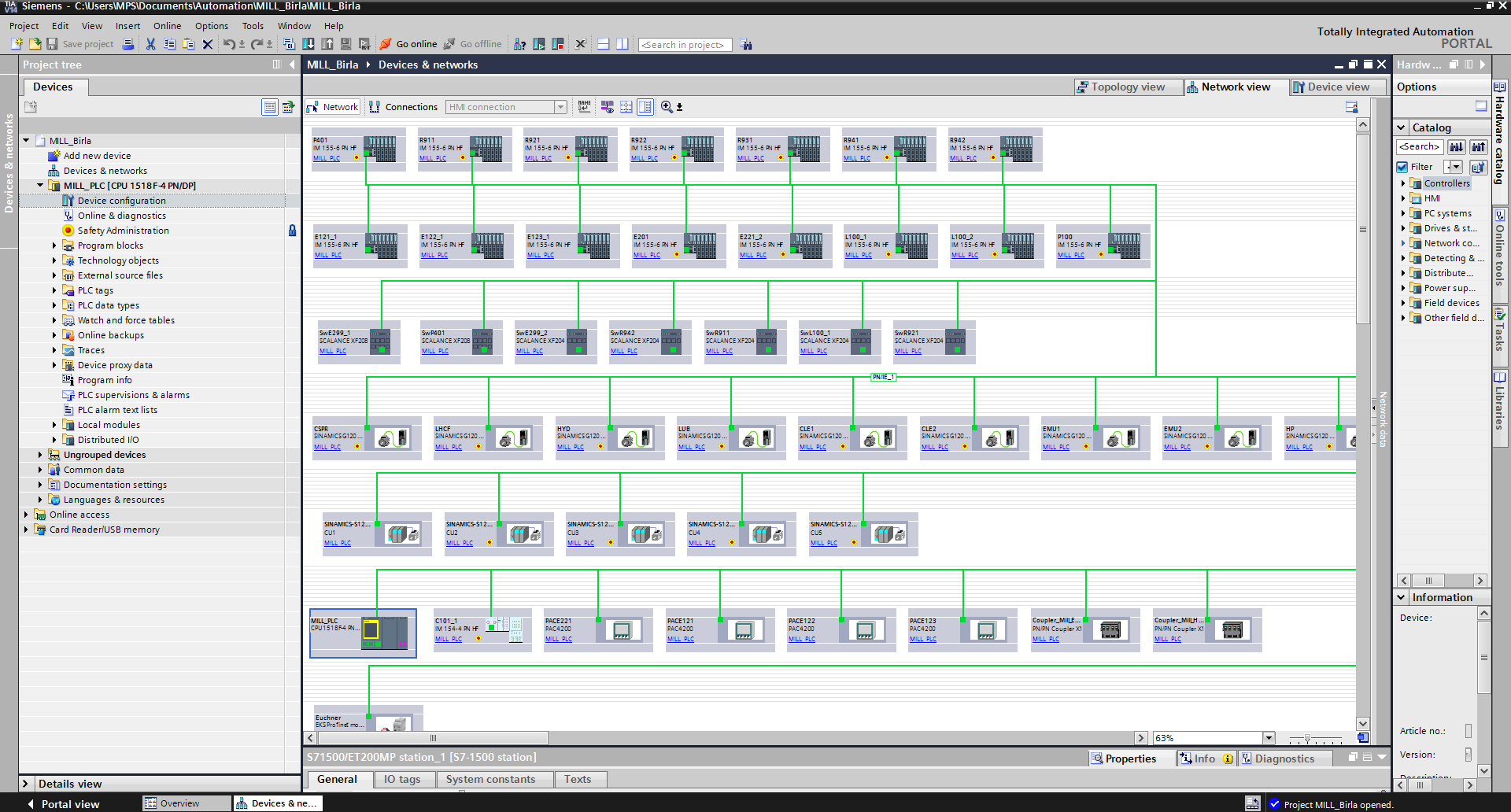
Task: Toggle catalog pane mode icon under Options
Action: click(x=1481, y=106)
